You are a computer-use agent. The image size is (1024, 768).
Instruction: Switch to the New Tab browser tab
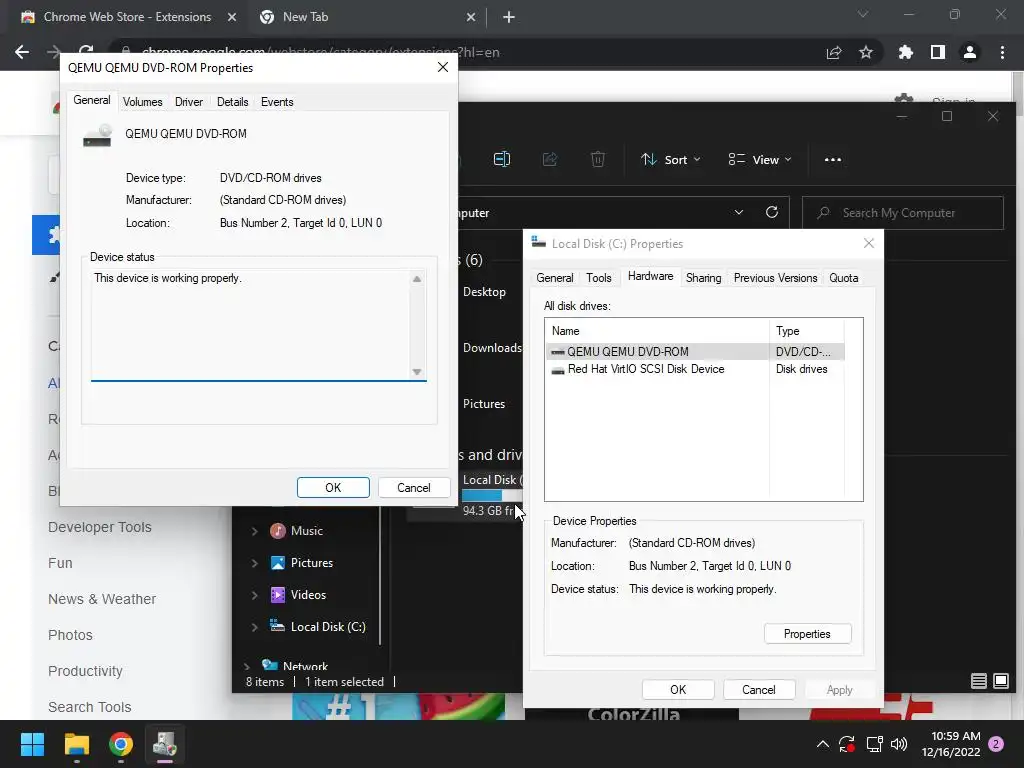click(x=367, y=17)
